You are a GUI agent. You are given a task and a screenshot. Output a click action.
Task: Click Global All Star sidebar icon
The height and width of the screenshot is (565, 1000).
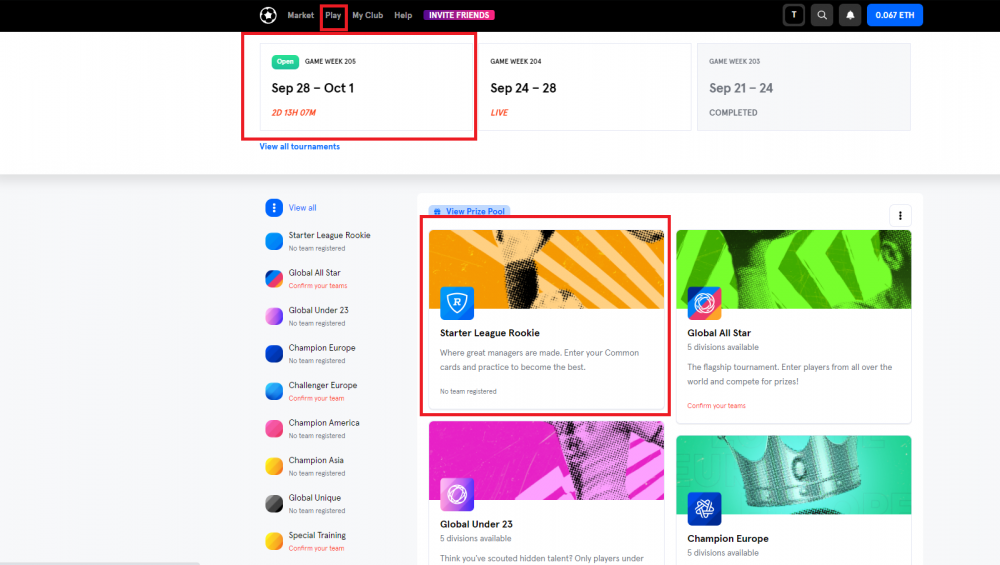(274, 279)
